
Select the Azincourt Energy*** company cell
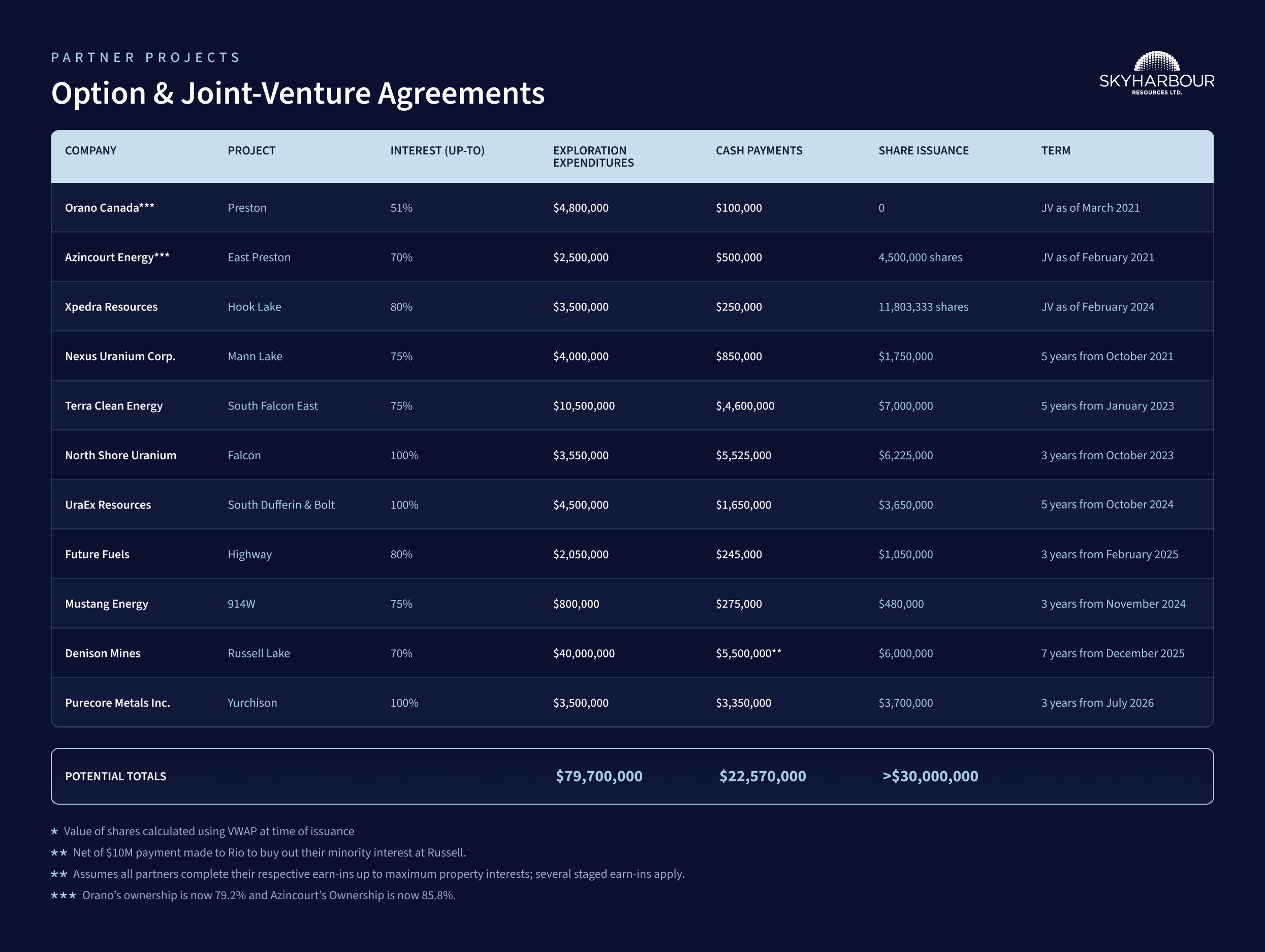(117, 257)
